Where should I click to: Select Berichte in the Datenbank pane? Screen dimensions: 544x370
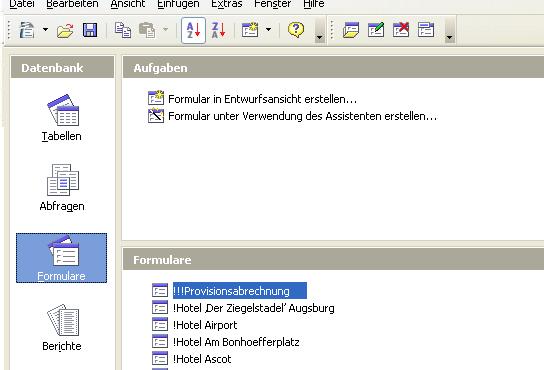pos(62,328)
